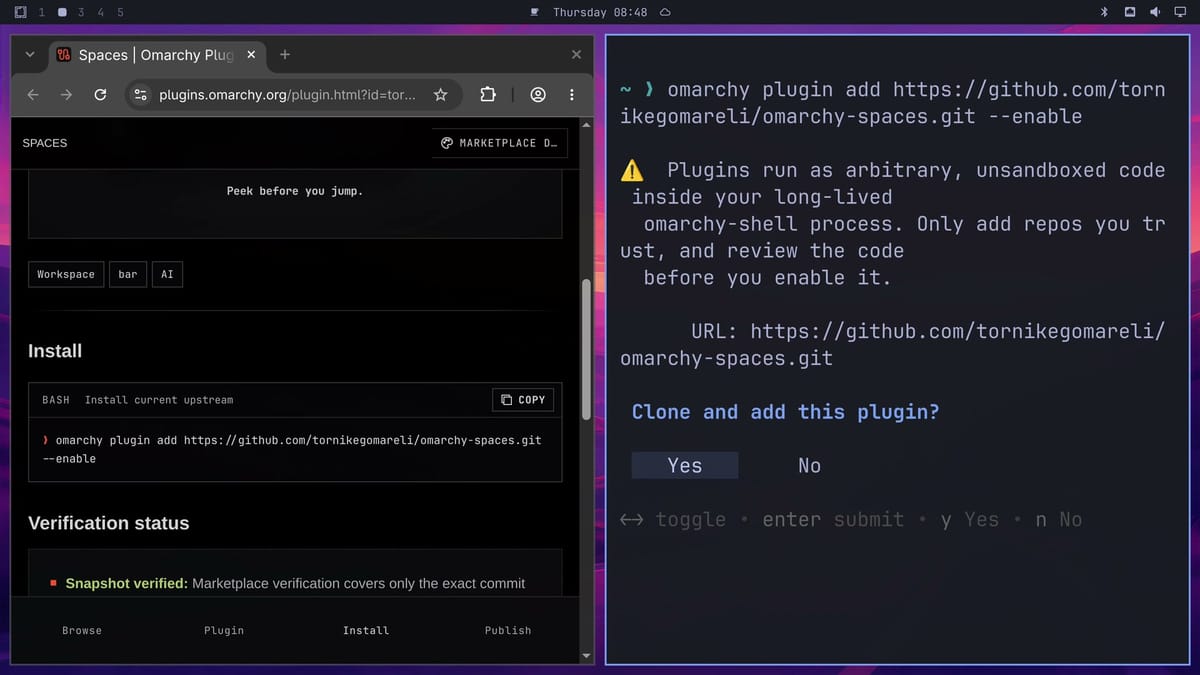The width and height of the screenshot is (1200, 675).
Task: Go to the Plugin section
Action: [x=224, y=630]
